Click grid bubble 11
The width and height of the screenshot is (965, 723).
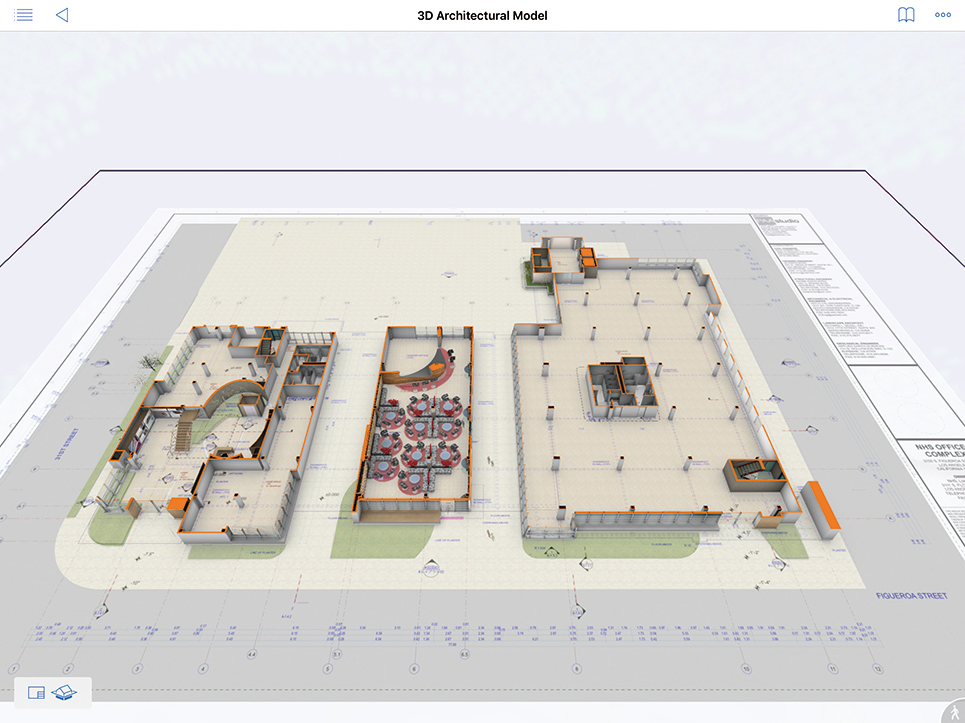coord(833,669)
